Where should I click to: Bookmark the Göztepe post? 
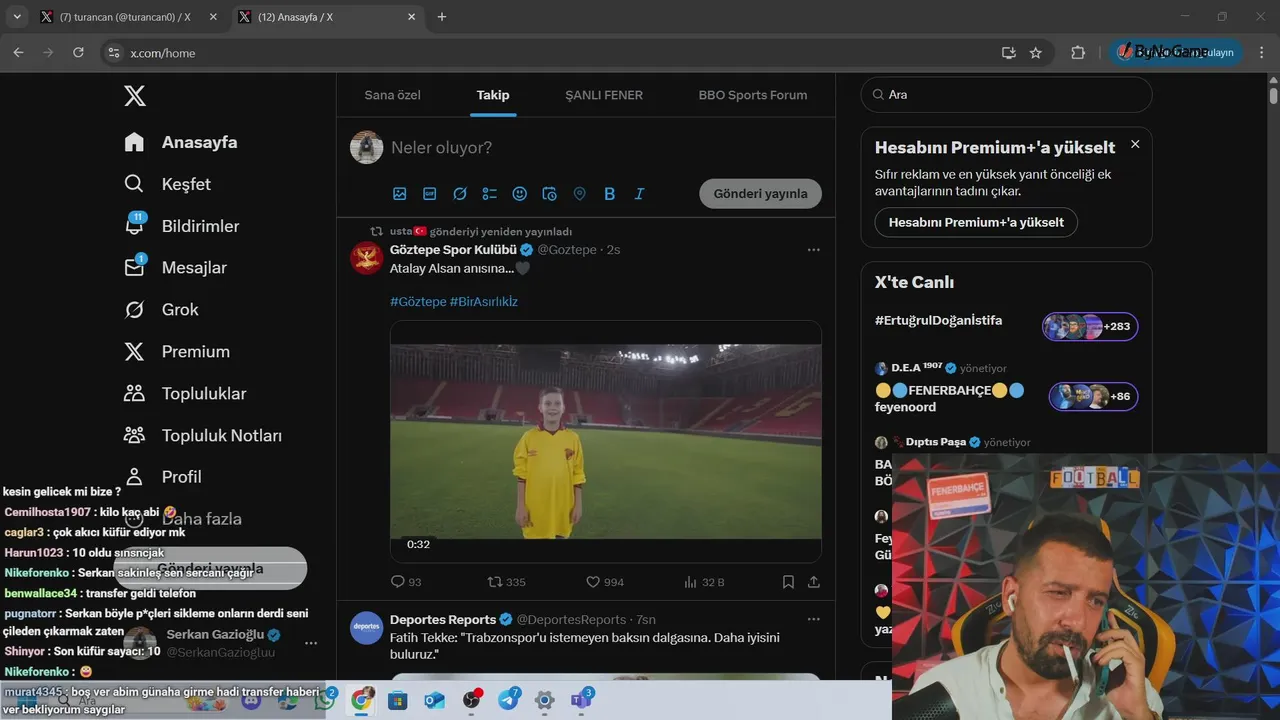tap(788, 582)
